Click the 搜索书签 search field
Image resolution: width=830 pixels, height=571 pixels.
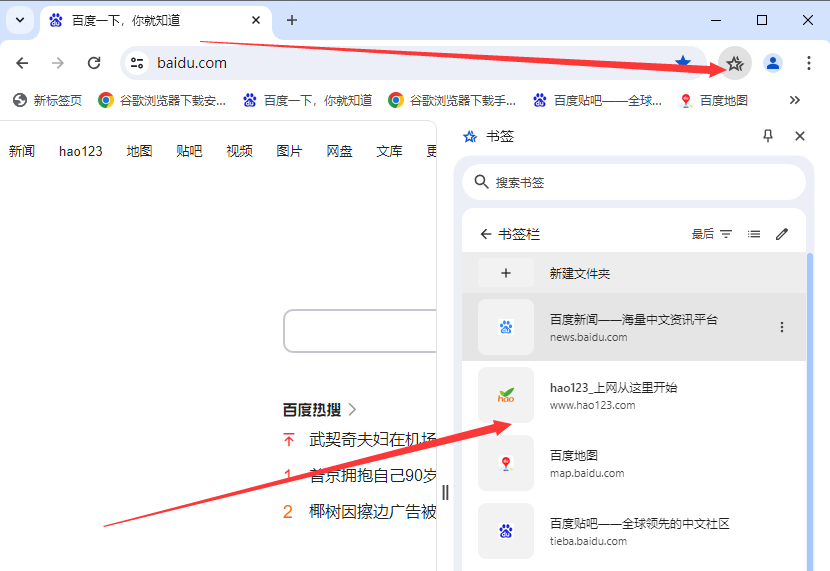pyautogui.click(x=634, y=182)
